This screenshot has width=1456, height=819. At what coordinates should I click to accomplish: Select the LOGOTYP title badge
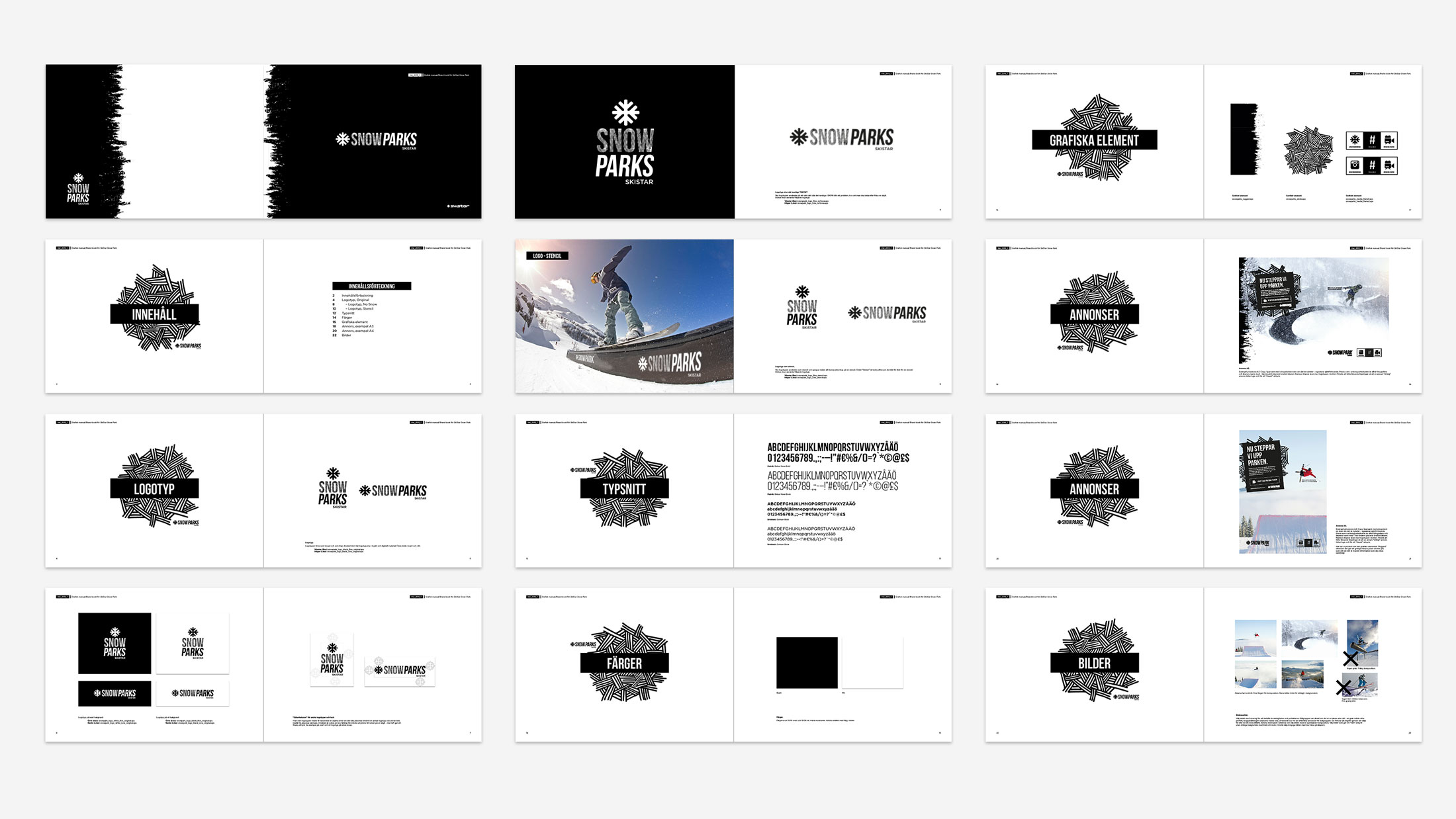[154, 489]
